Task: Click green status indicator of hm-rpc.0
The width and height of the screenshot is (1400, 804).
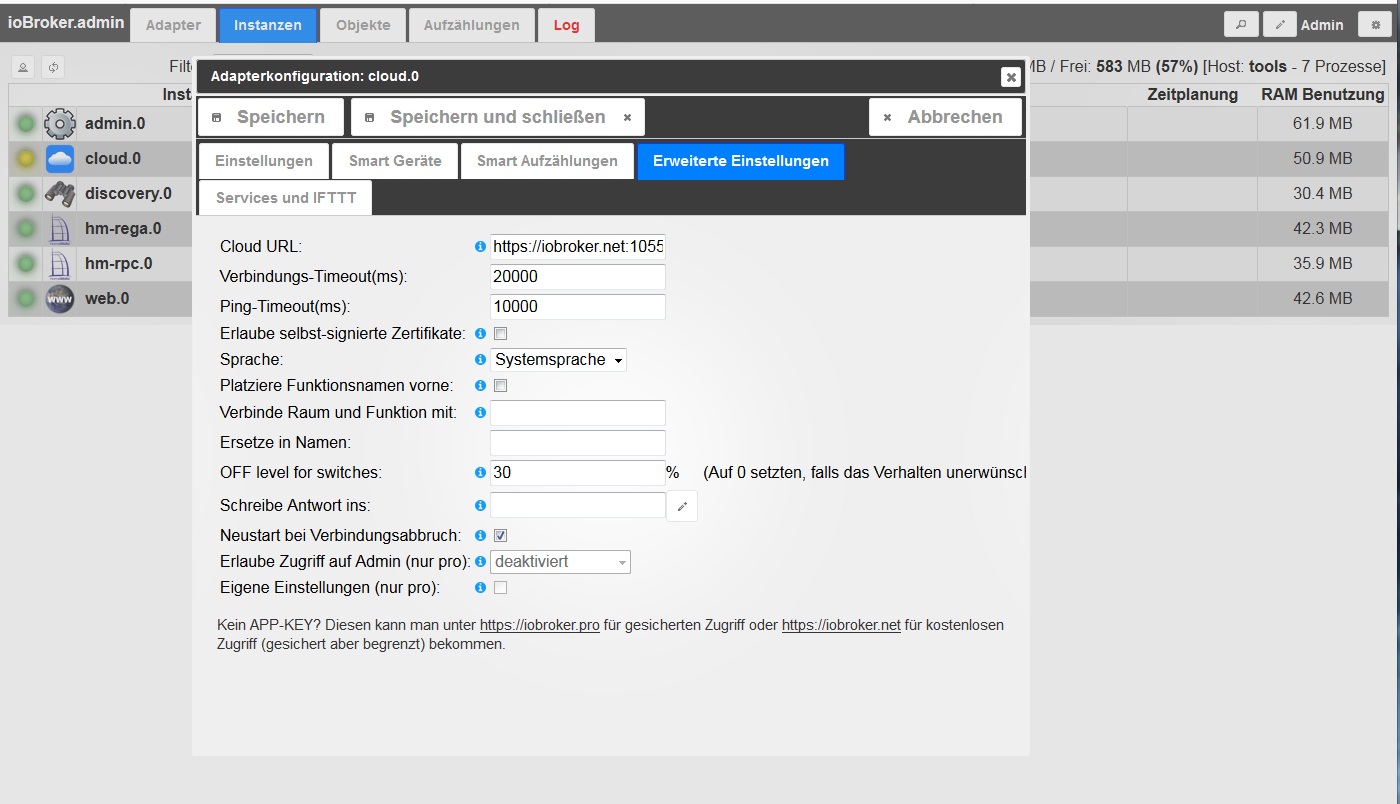Action: [26, 264]
